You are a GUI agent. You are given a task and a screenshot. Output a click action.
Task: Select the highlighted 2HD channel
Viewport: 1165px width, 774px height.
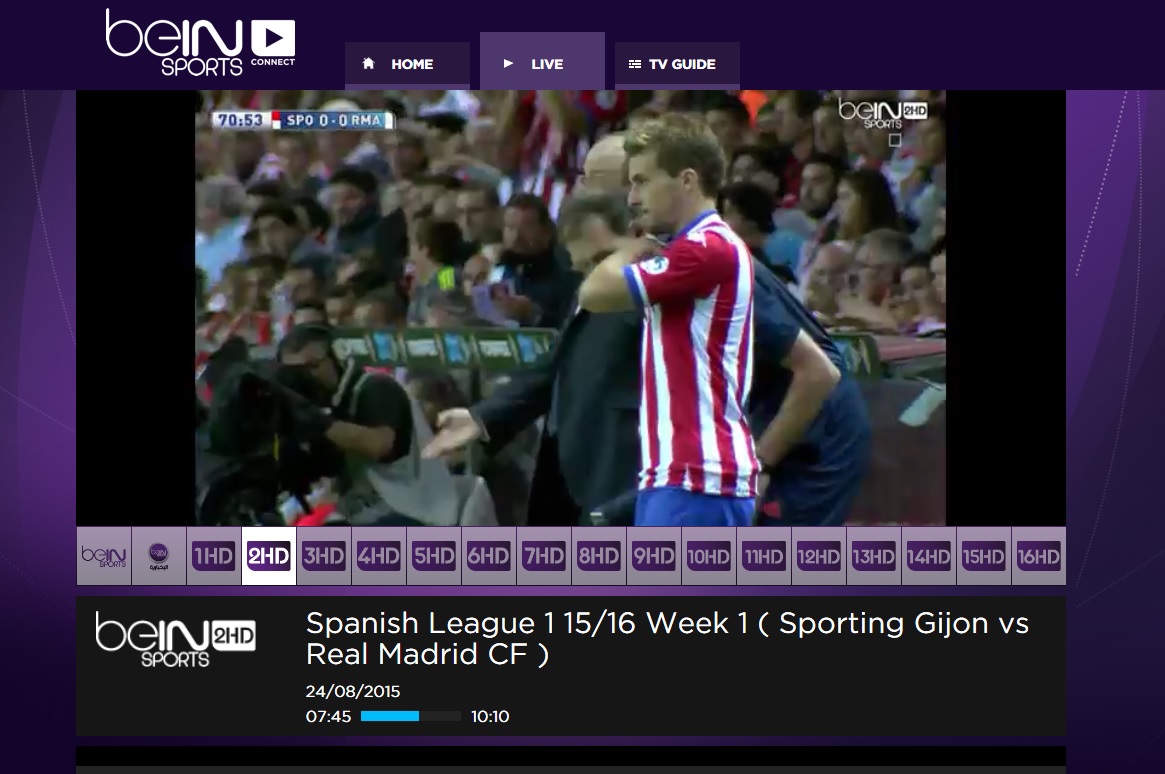[x=269, y=556]
